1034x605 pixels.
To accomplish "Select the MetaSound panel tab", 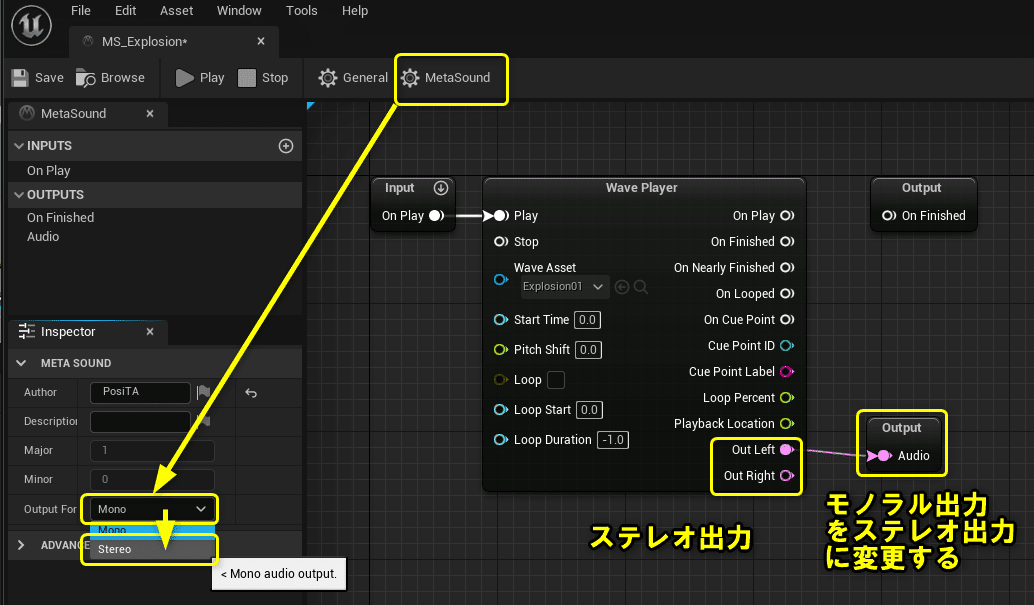I will tap(73, 113).
